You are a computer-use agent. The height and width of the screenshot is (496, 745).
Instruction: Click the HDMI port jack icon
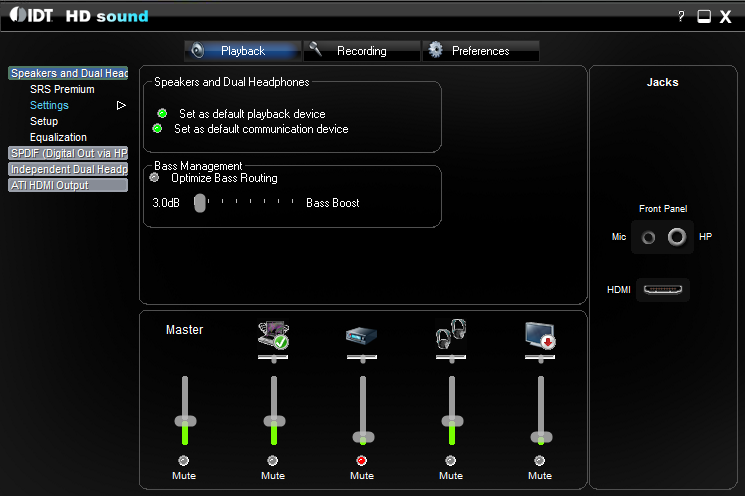click(x=663, y=289)
